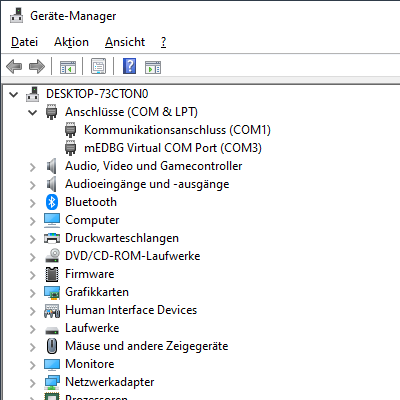Collapse the DESKTOP-73CTON0 root node

click(14, 94)
